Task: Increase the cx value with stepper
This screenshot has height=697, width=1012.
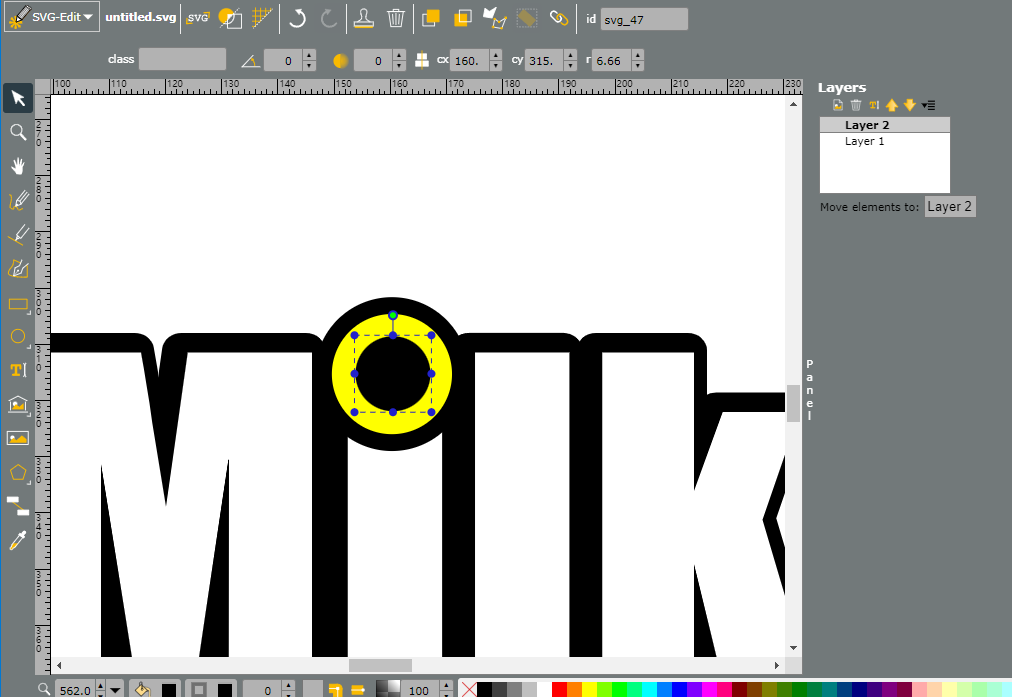Action: point(496,56)
